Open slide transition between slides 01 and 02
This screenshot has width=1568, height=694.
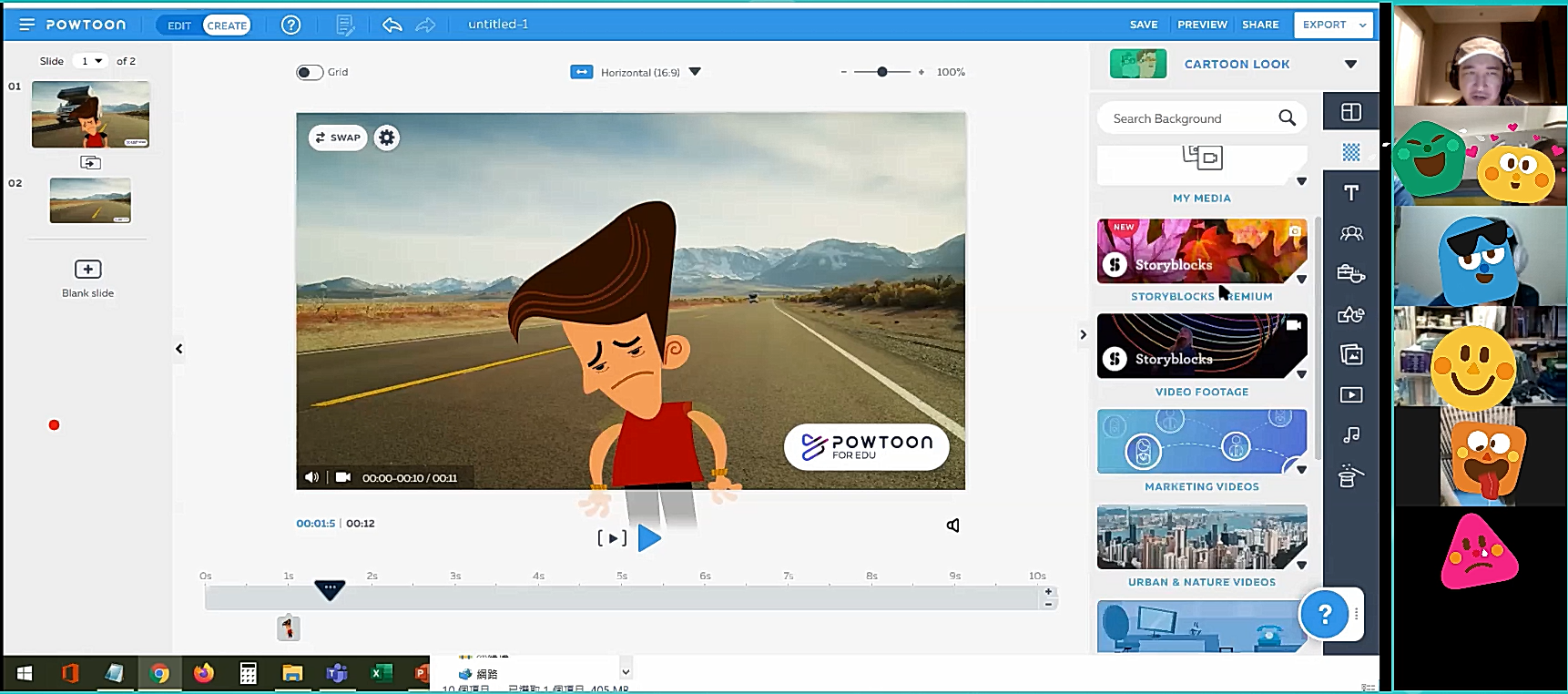pyautogui.click(x=90, y=163)
